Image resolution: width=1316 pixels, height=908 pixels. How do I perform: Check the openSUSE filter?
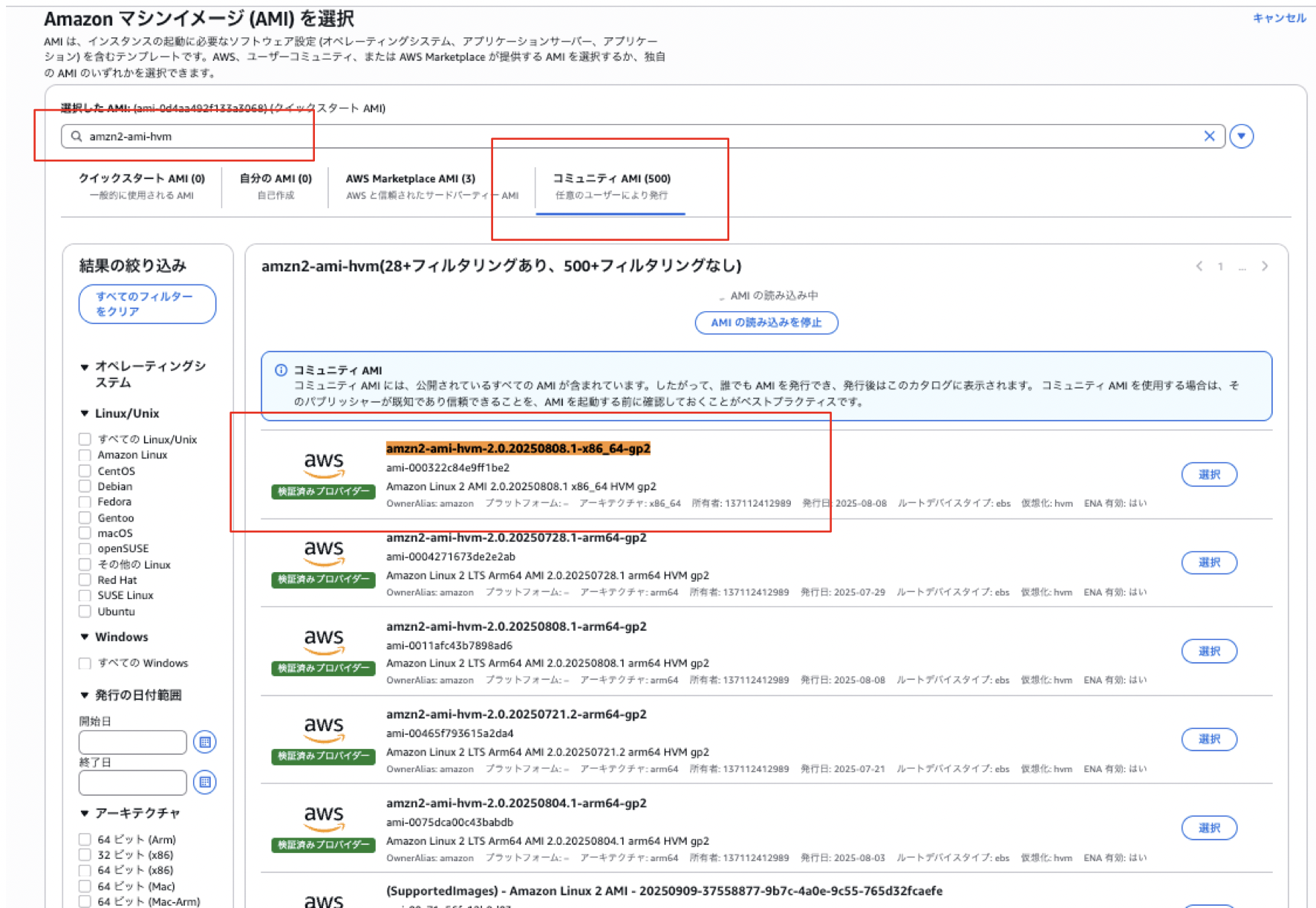coord(85,548)
